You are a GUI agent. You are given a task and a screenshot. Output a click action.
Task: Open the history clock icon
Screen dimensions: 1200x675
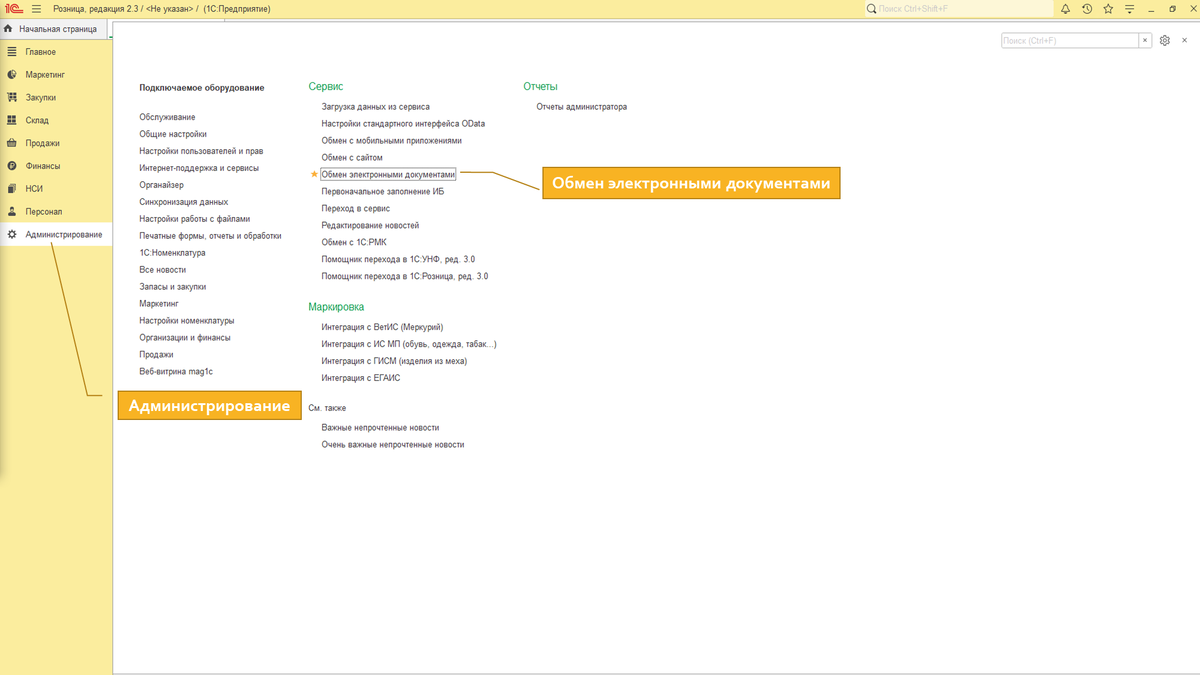(x=1087, y=9)
